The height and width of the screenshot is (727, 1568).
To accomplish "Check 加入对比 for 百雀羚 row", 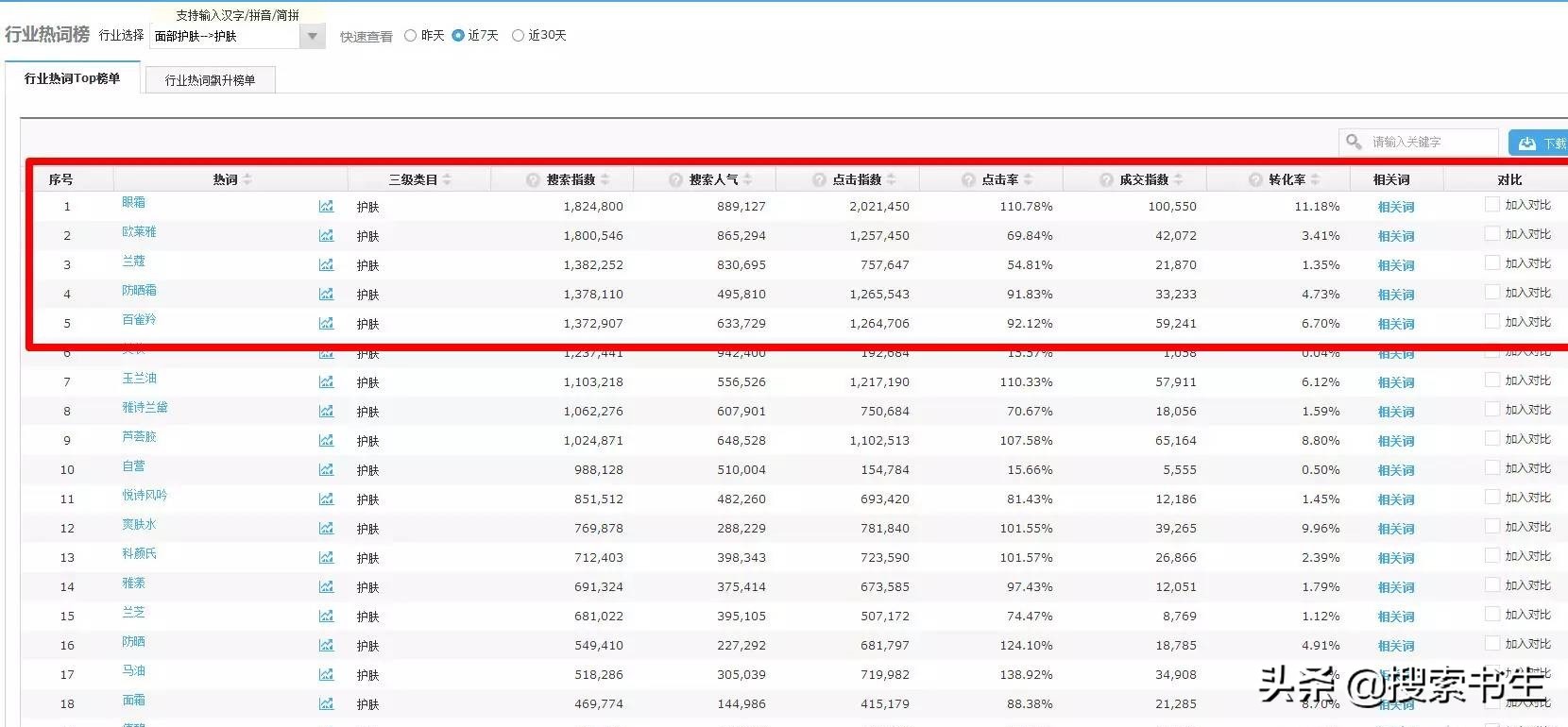I will click(1492, 321).
